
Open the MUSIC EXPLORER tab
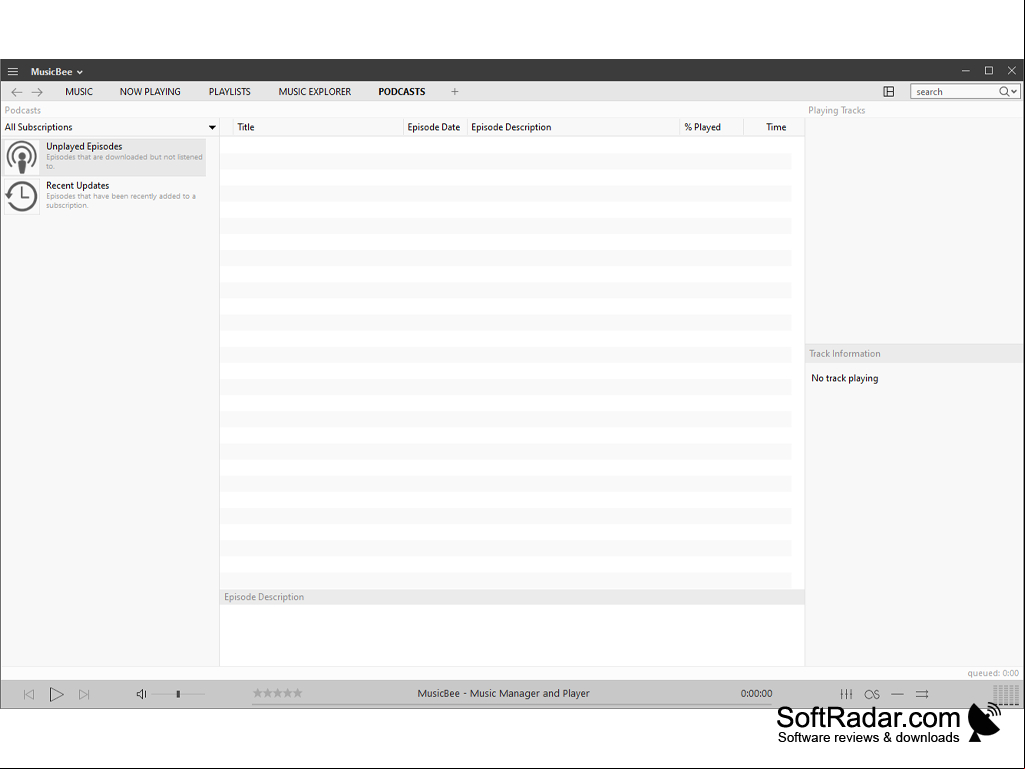[x=314, y=92]
